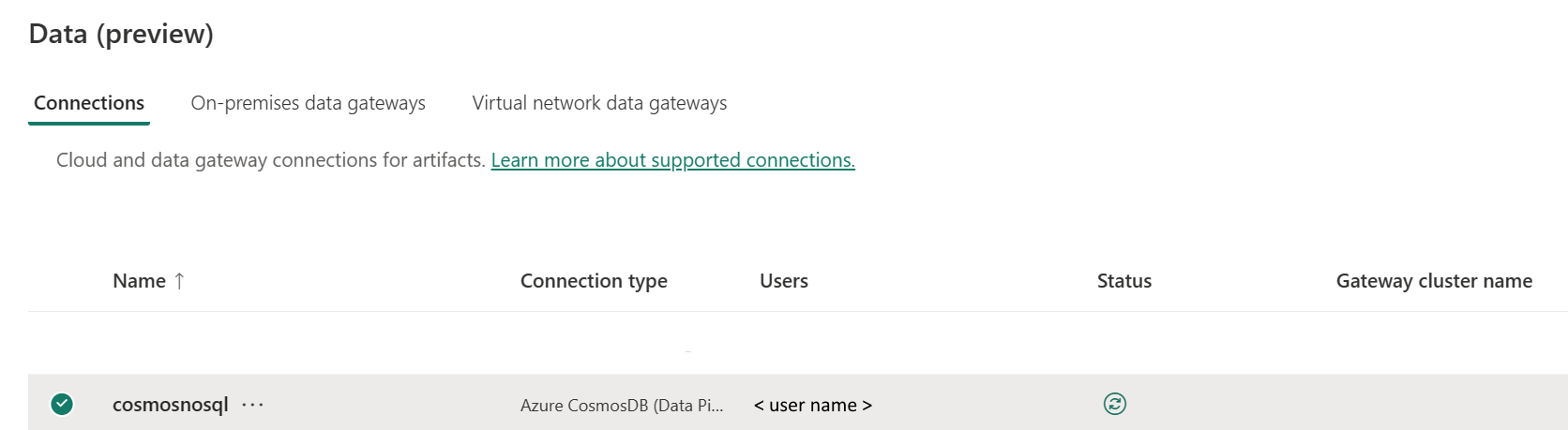
Task: Click the Status column header
Action: (1123, 281)
